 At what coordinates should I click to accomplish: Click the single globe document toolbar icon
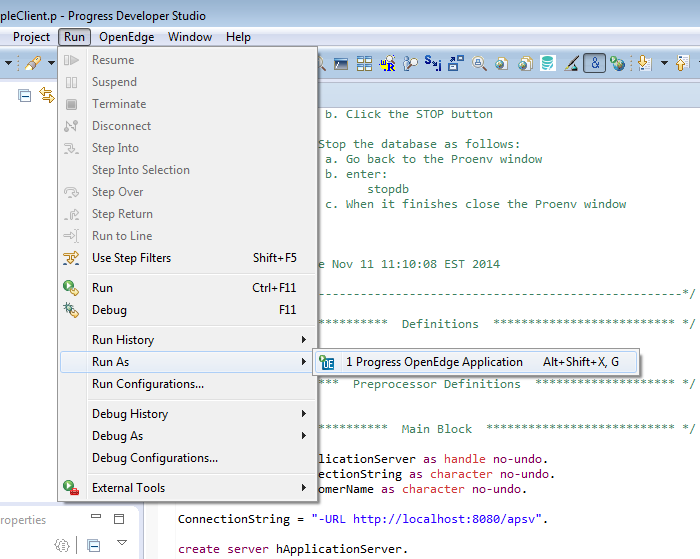pyautogui.click(x=502, y=64)
